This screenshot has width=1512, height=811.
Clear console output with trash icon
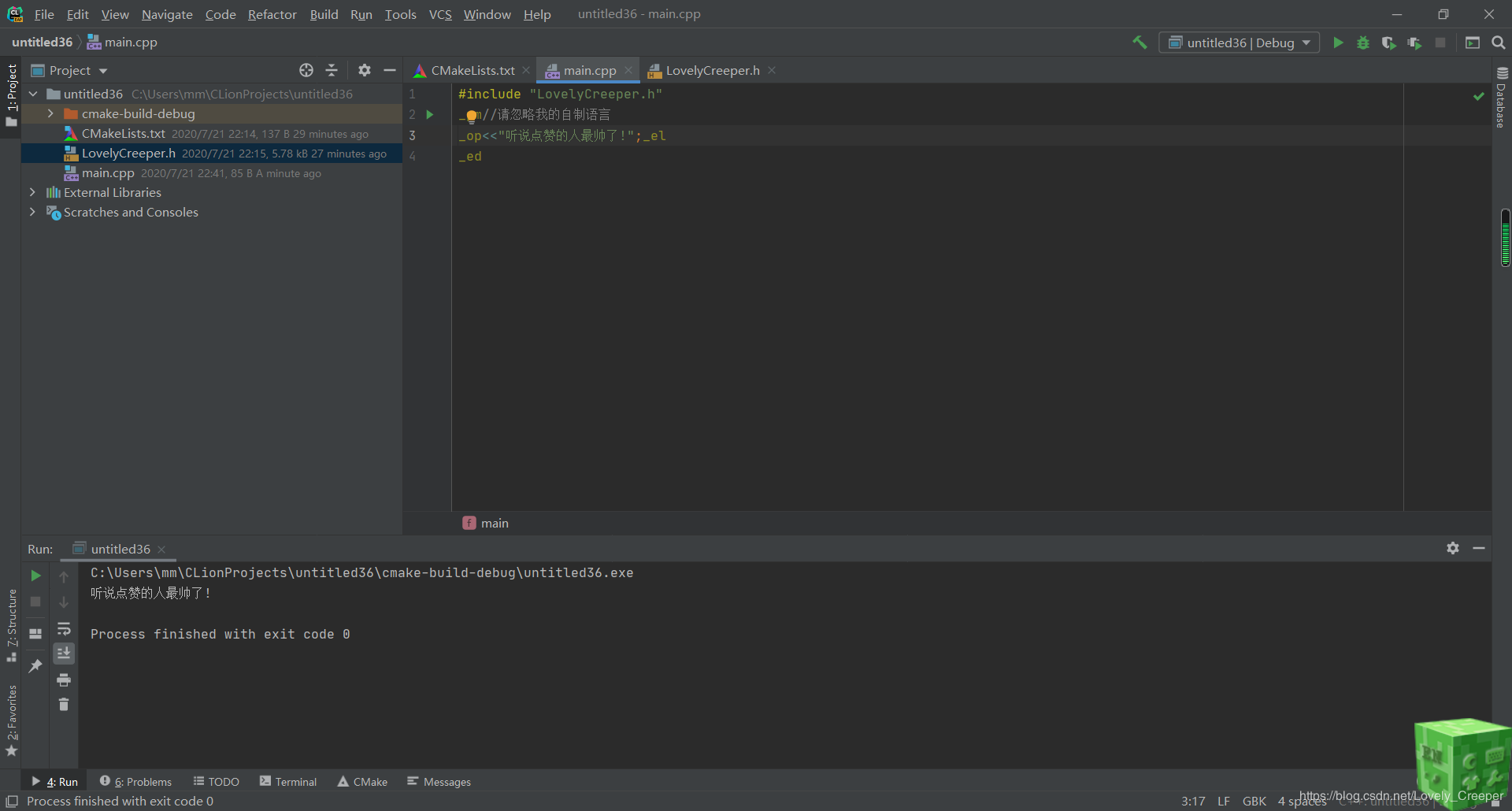64,705
